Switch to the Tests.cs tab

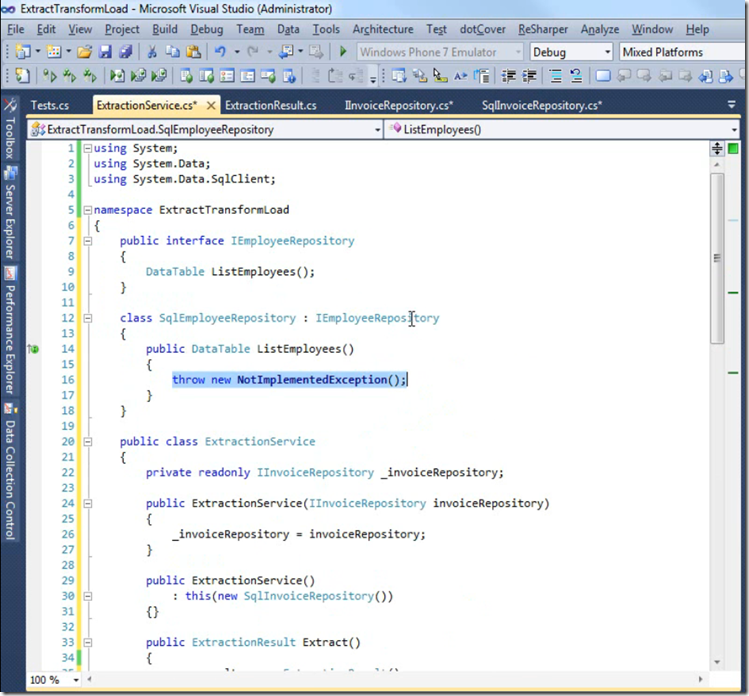(x=50, y=105)
